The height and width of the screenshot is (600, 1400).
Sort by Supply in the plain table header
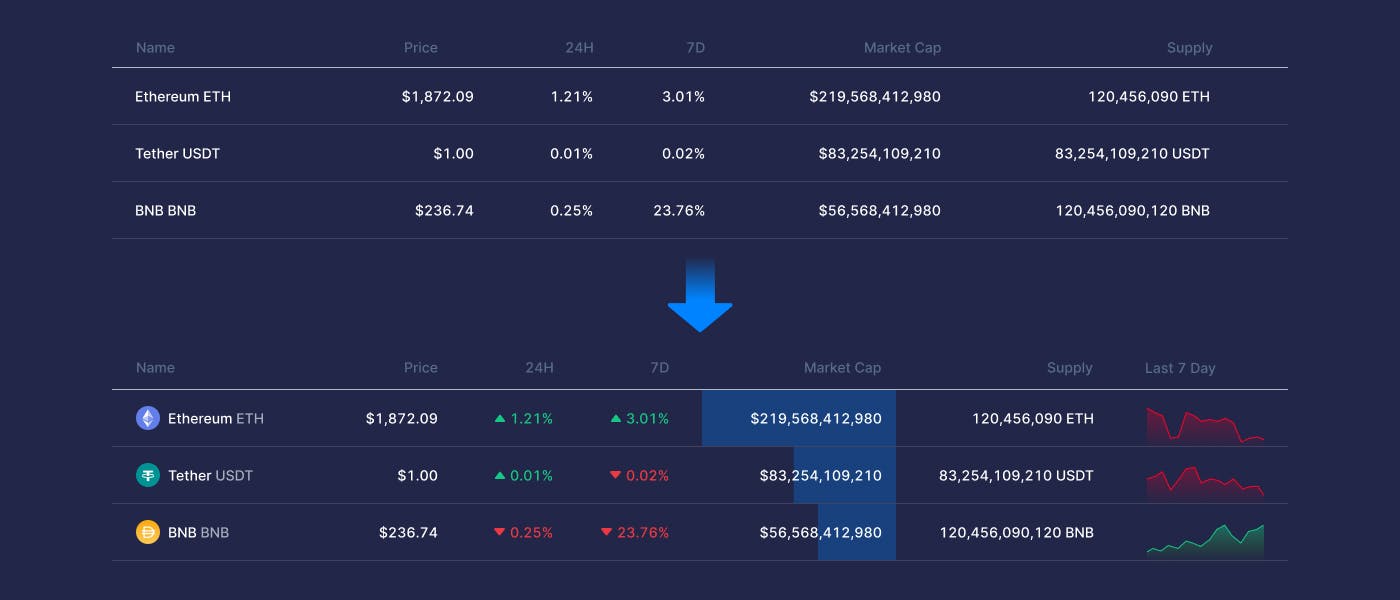tap(1190, 48)
